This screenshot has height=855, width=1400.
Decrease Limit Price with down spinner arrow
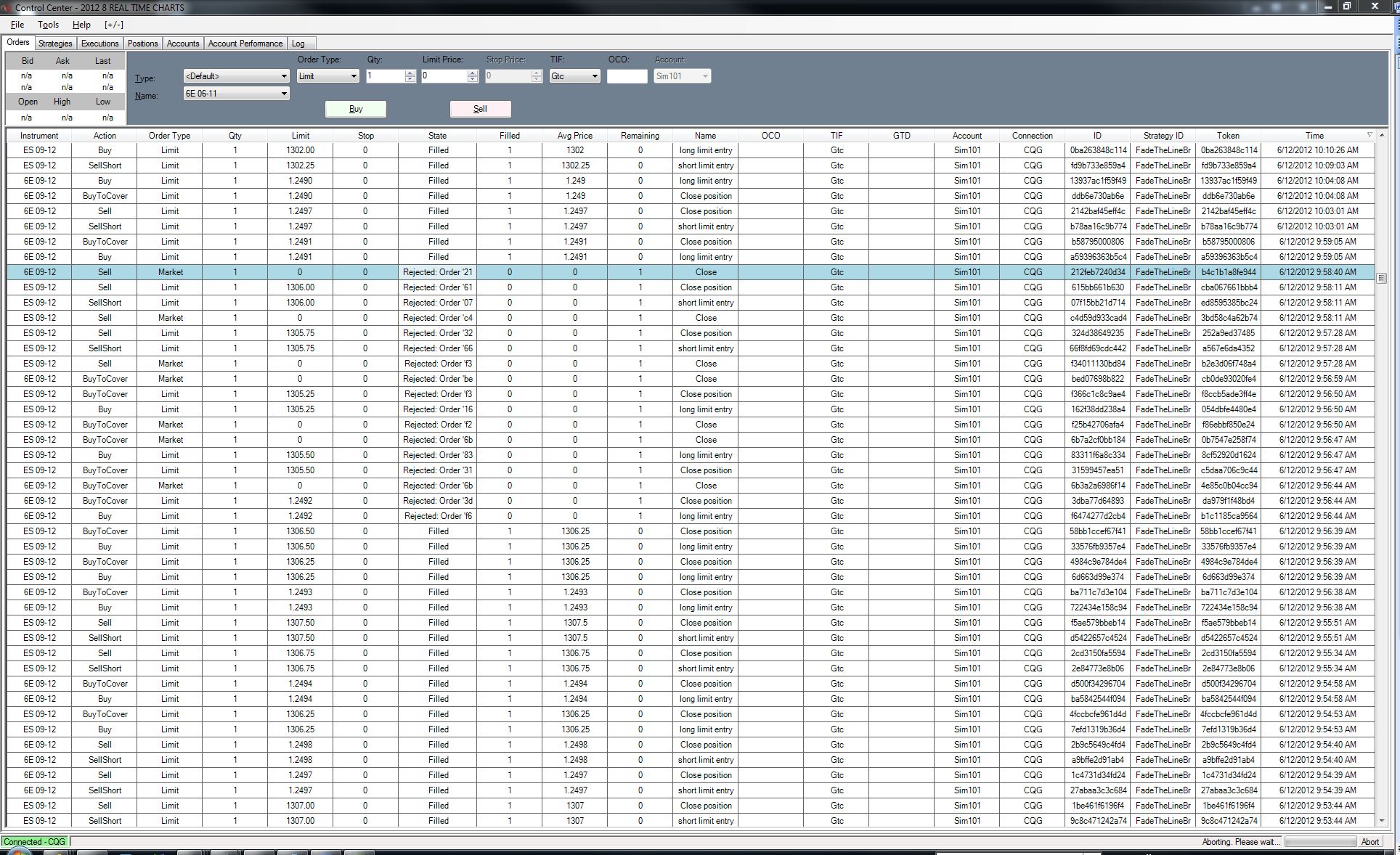[473, 79]
